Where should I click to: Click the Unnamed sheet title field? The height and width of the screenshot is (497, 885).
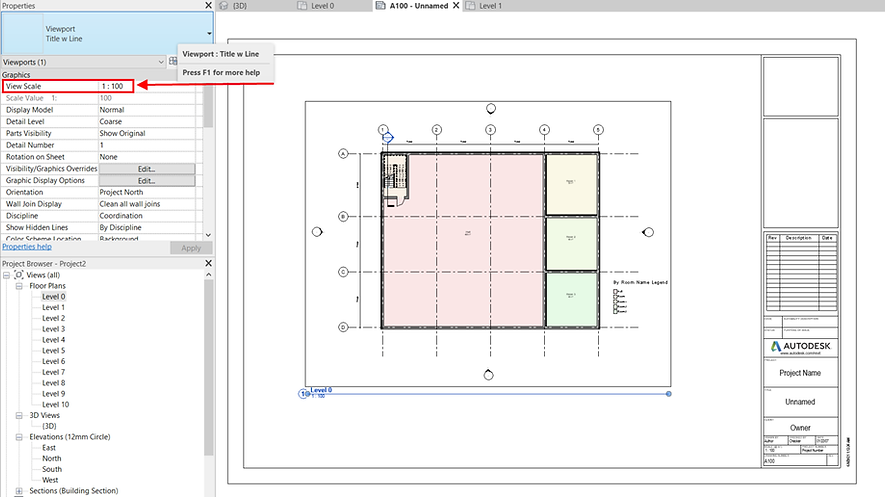point(800,402)
